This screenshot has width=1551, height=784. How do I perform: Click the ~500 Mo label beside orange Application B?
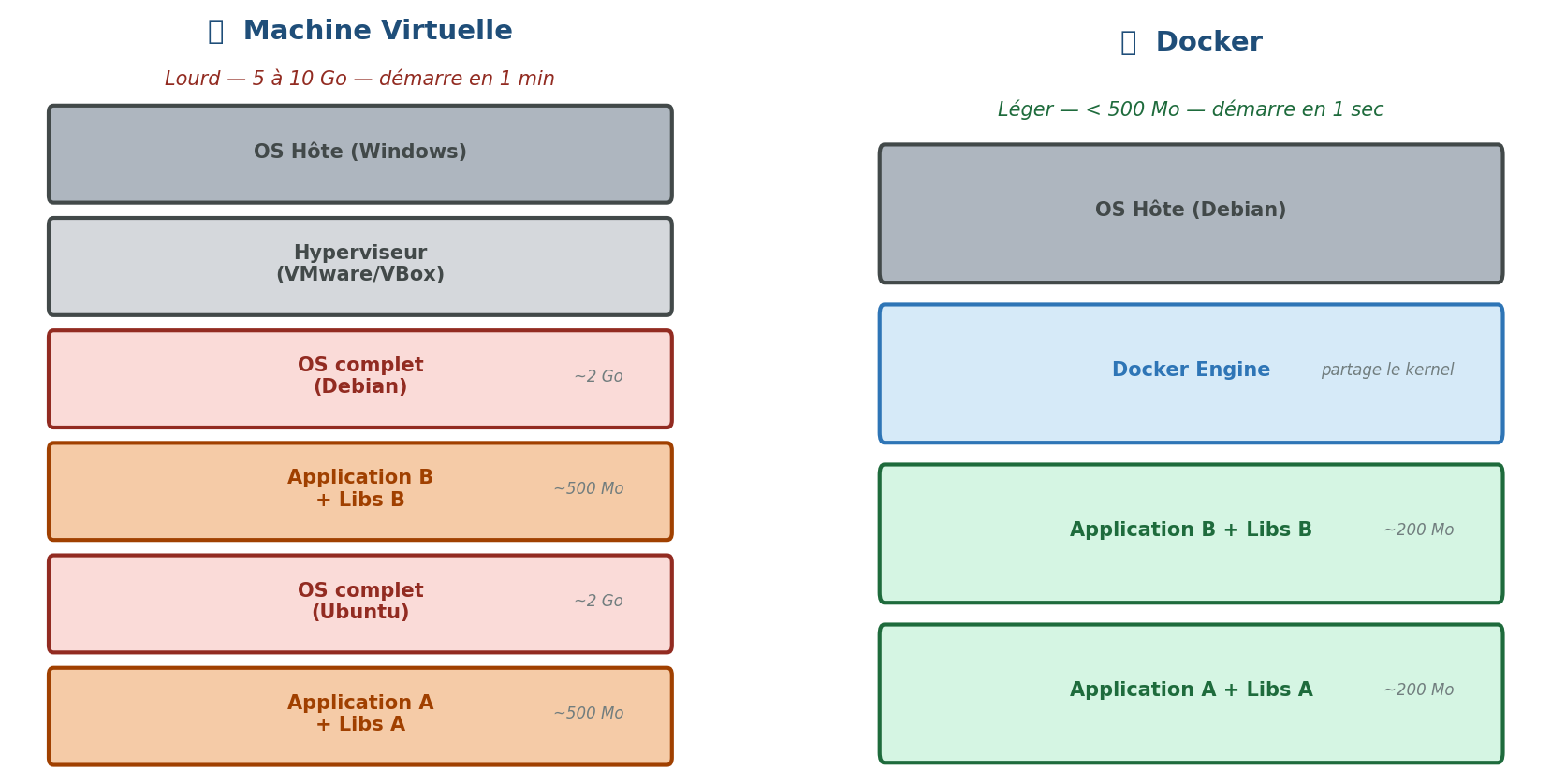point(588,489)
